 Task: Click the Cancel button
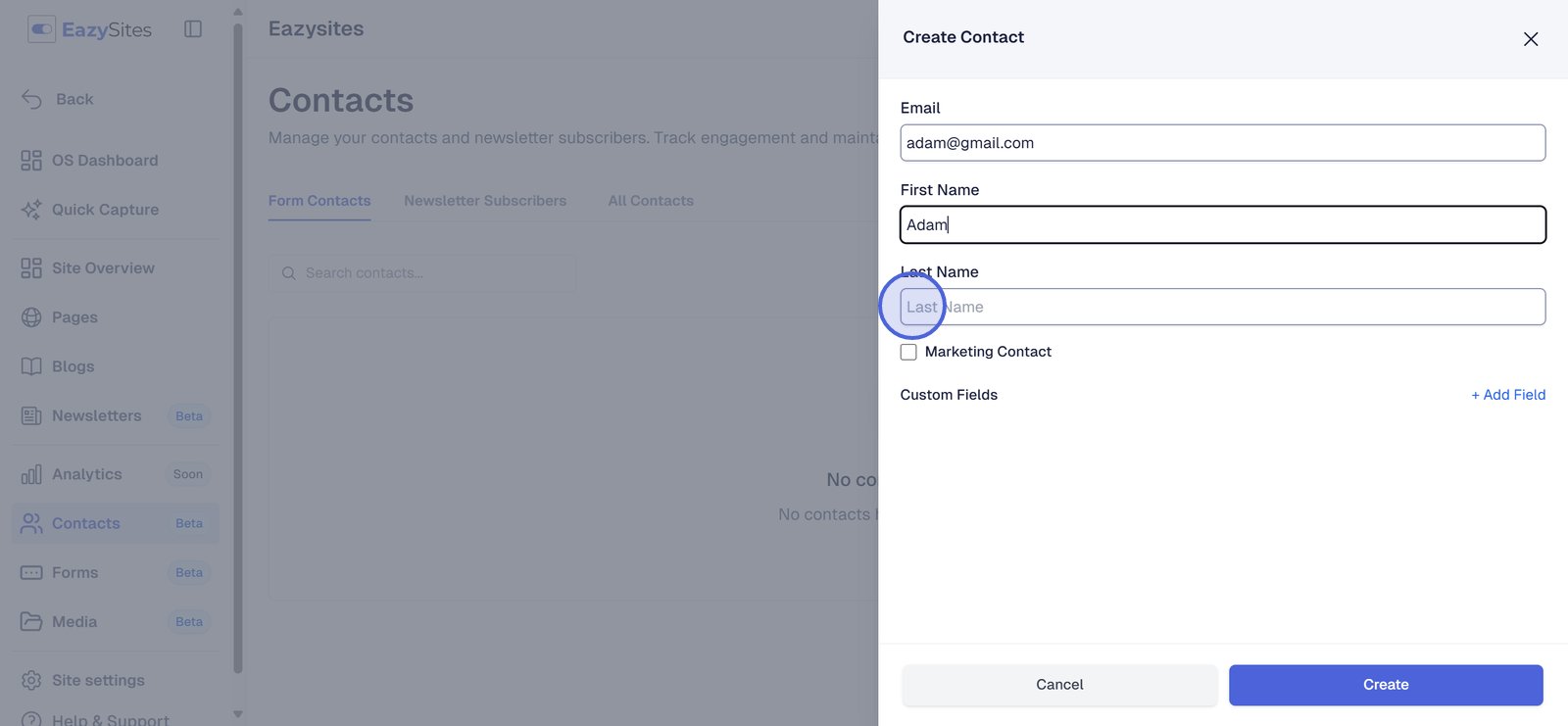pos(1059,685)
